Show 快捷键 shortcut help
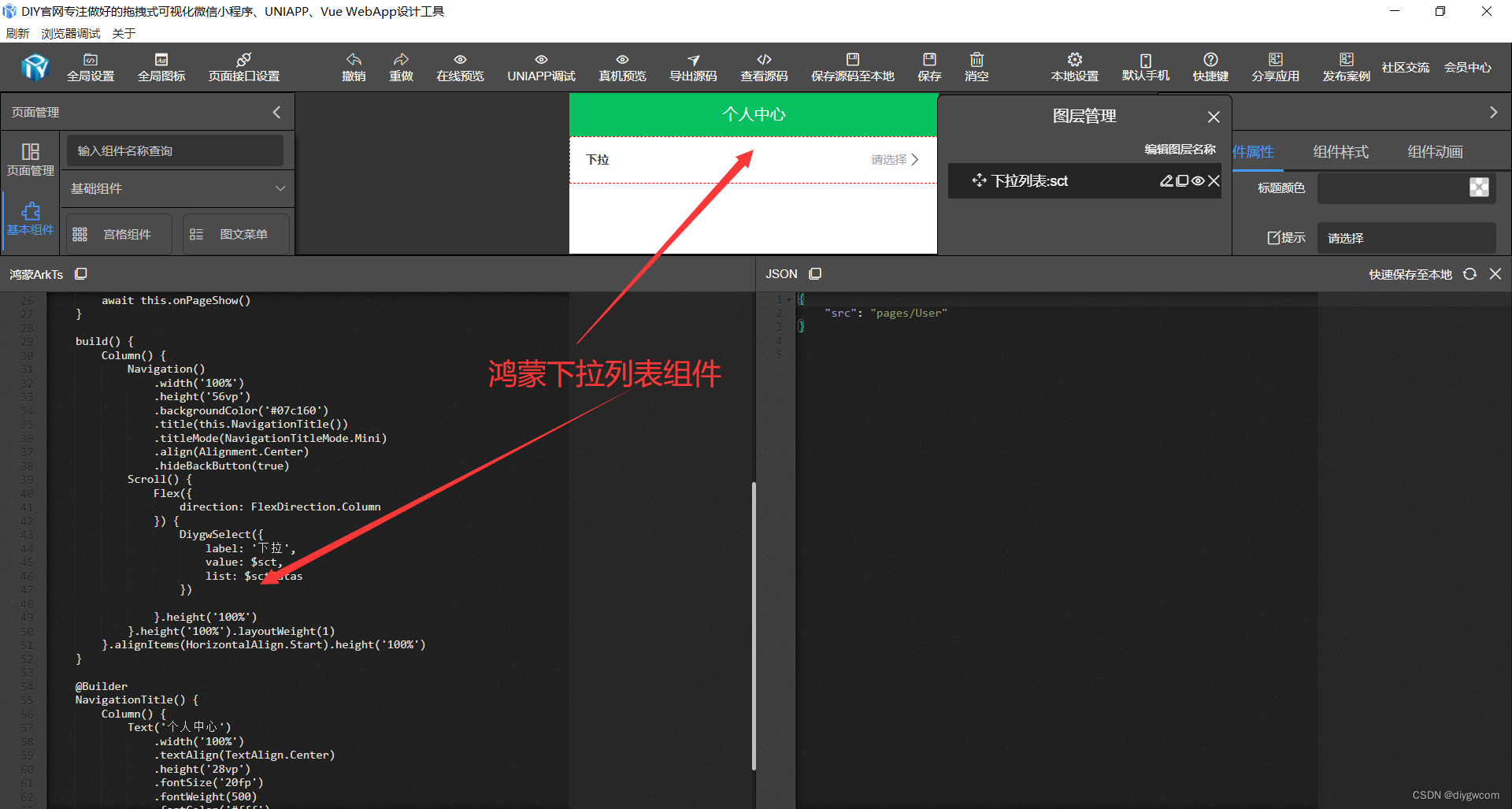The image size is (1512, 809). tap(1210, 67)
